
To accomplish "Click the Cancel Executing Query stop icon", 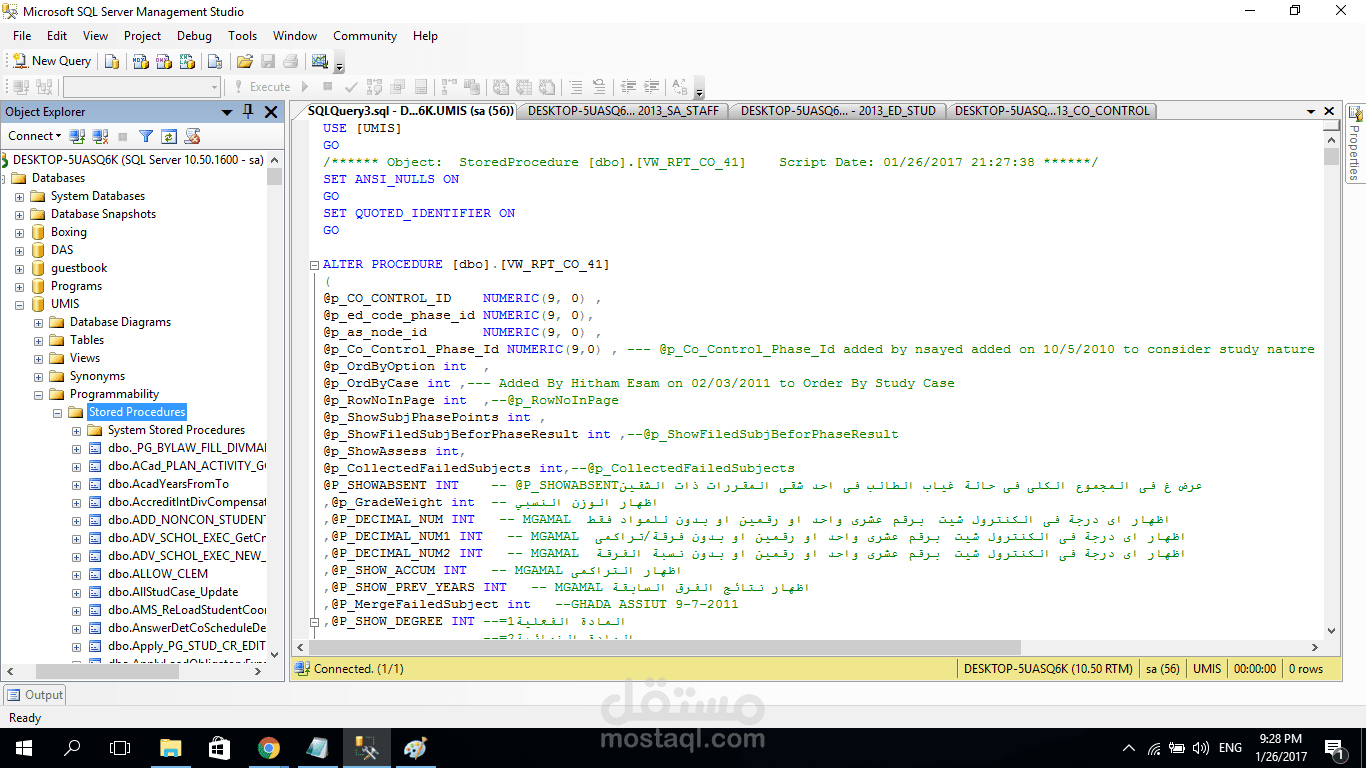I will coord(327,87).
